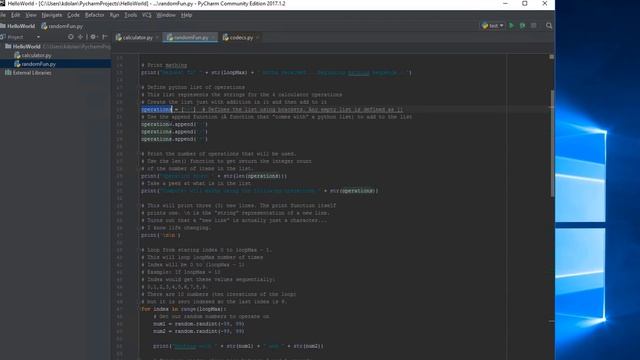Open the Code menu
This screenshot has height=360, width=640.
coord(73,15)
